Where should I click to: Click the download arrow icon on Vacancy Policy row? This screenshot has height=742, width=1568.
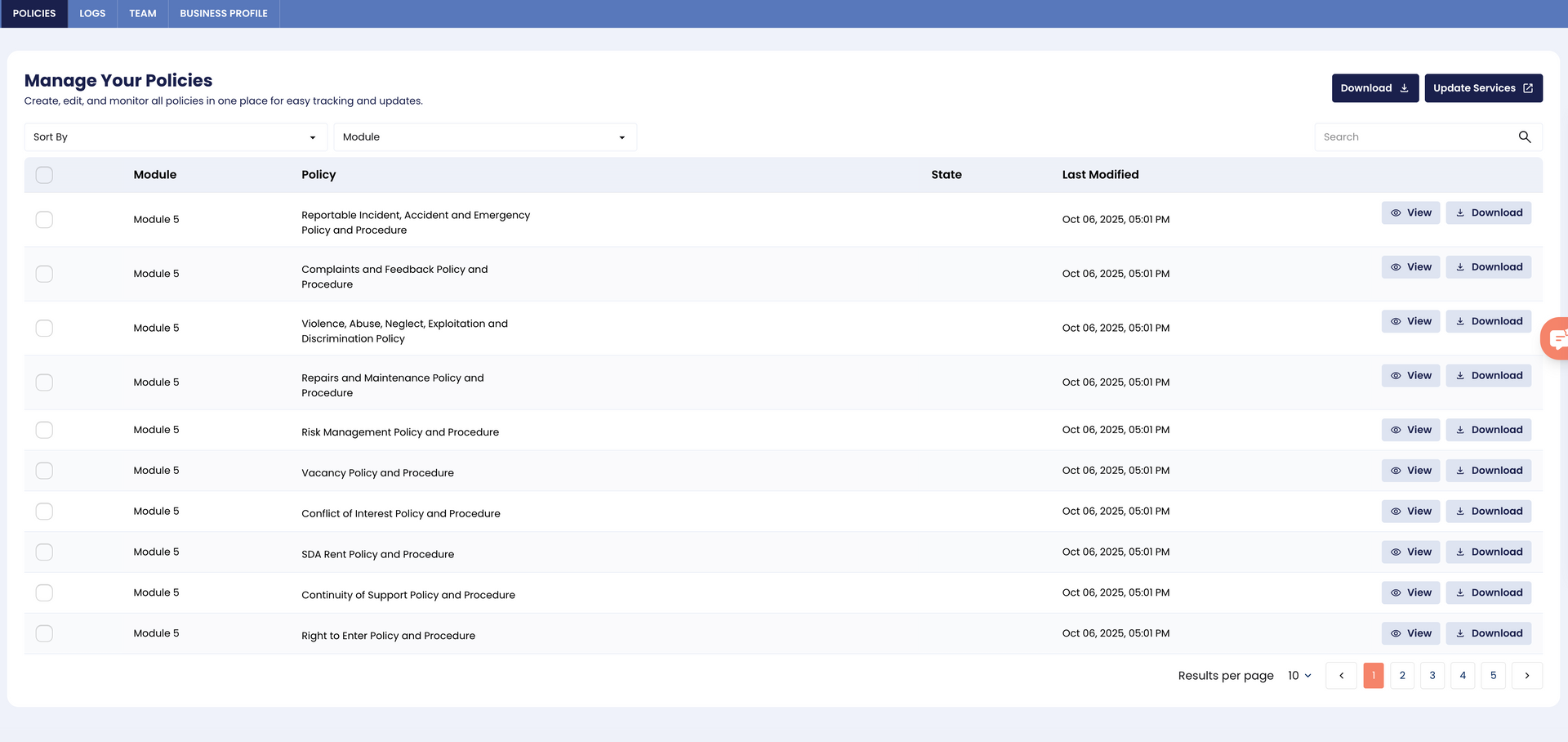(1460, 471)
